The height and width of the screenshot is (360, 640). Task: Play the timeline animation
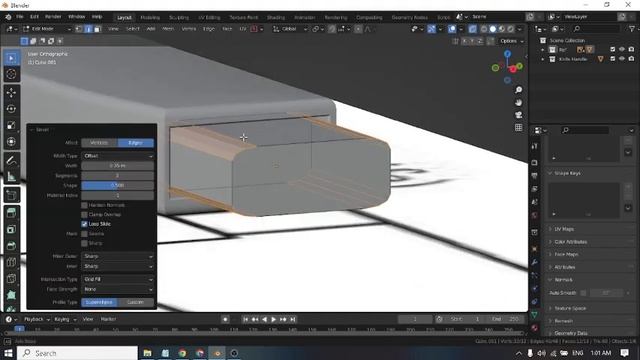point(273,320)
